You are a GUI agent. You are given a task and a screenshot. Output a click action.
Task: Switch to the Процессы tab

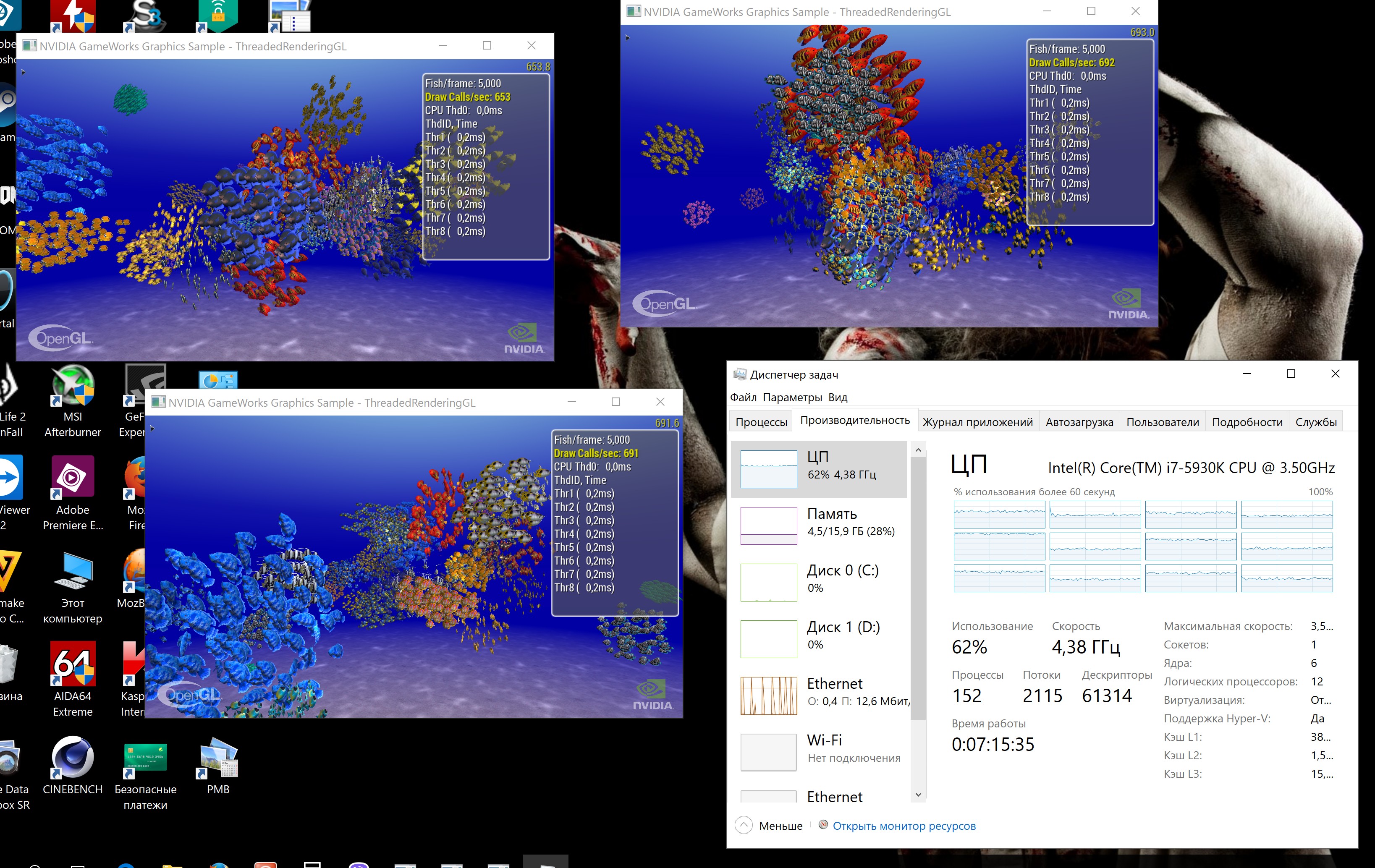(x=761, y=422)
